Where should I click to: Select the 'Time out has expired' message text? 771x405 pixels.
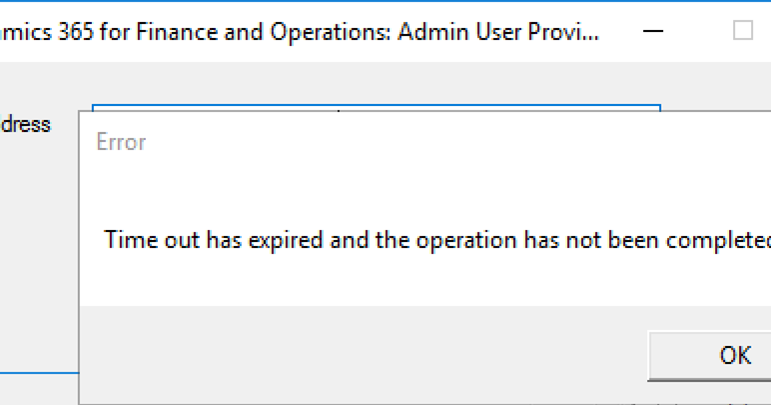point(437,240)
